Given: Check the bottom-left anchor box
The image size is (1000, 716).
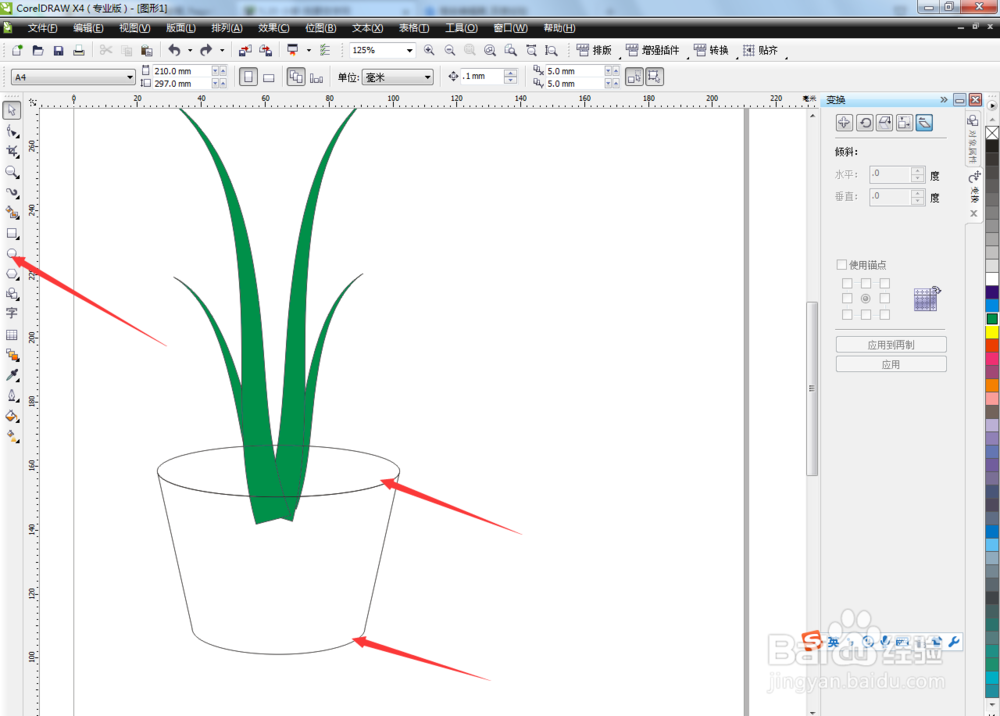Looking at the screenshot, I should (x=847, y=314).
